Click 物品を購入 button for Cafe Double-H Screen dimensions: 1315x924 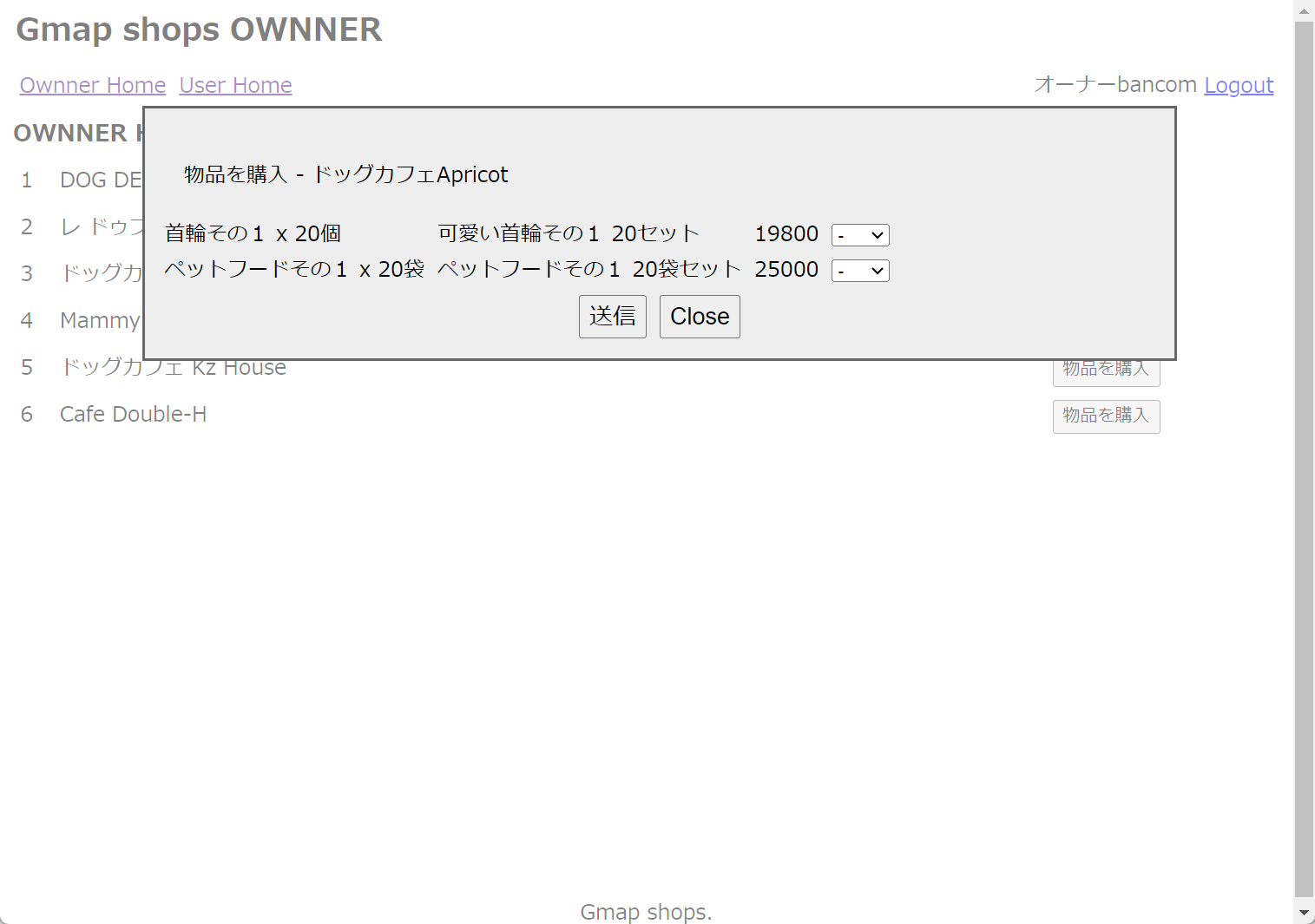click(1106, 416)
